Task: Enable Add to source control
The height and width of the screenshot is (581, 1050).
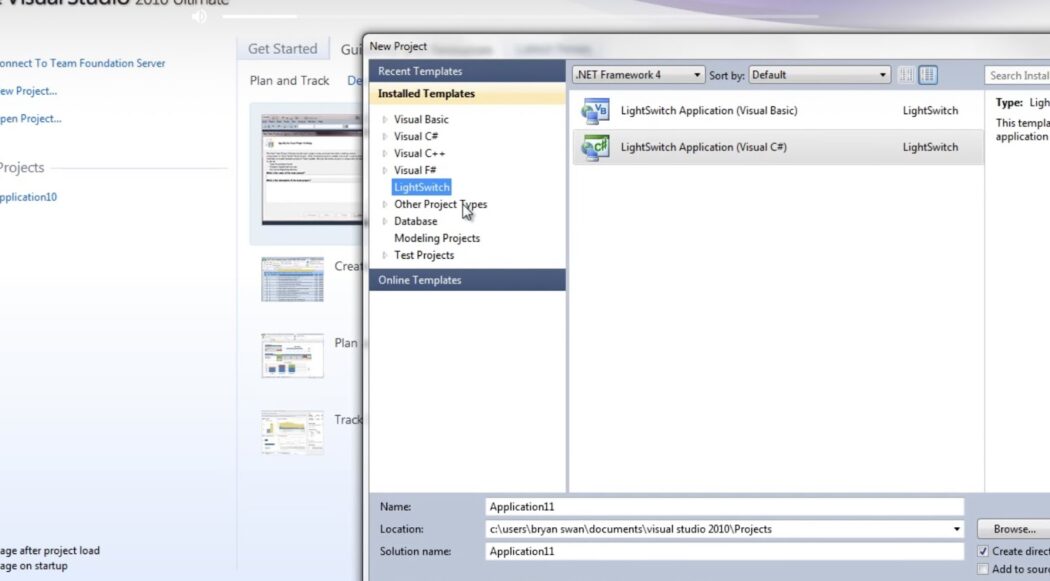Action: point(984,567)
